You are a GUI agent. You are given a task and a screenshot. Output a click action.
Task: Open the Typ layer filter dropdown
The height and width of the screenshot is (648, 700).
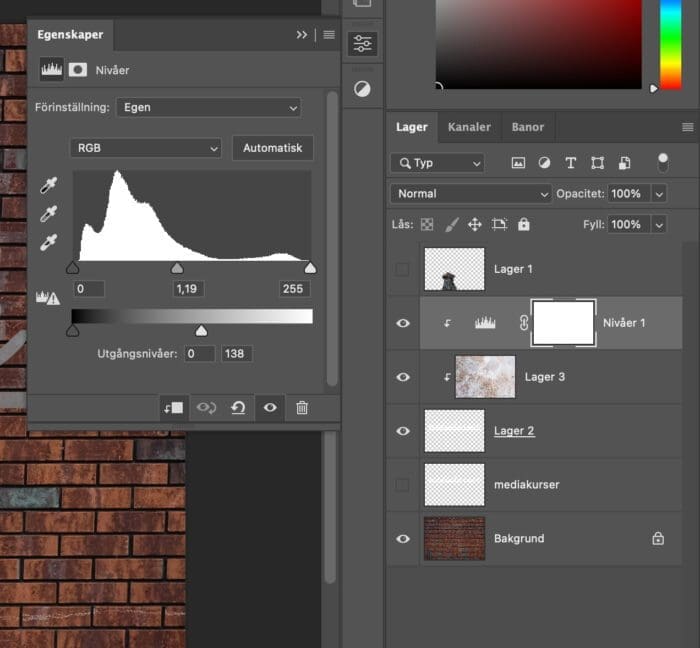point(437,163)
